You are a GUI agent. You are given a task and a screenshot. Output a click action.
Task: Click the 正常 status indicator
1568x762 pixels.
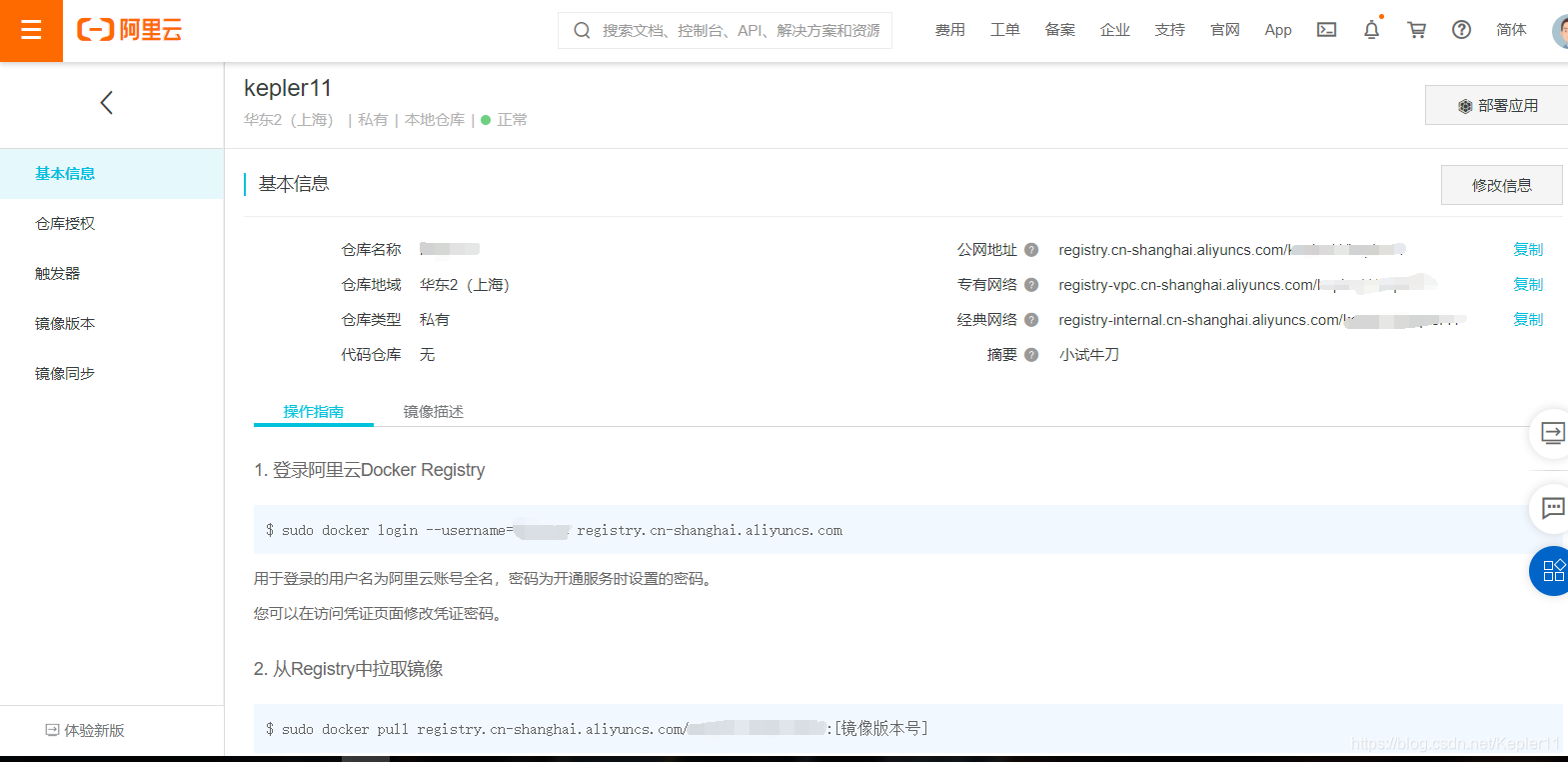505,120
